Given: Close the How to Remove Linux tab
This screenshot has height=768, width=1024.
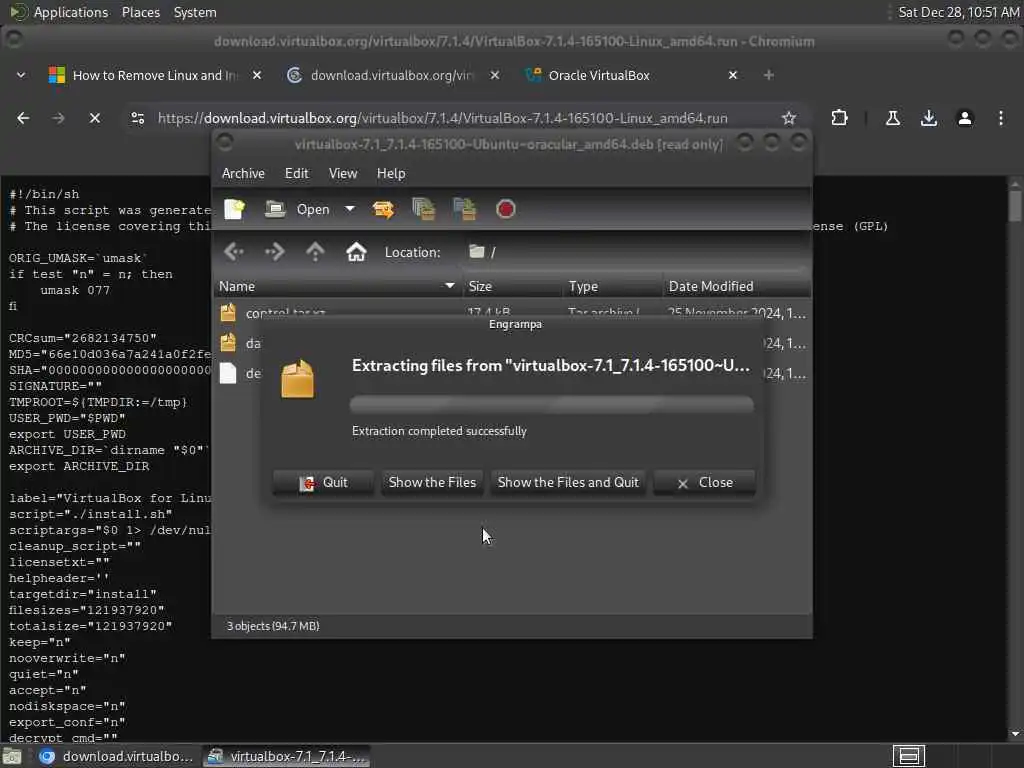Looking at the screenshot, I should [257, 75].
